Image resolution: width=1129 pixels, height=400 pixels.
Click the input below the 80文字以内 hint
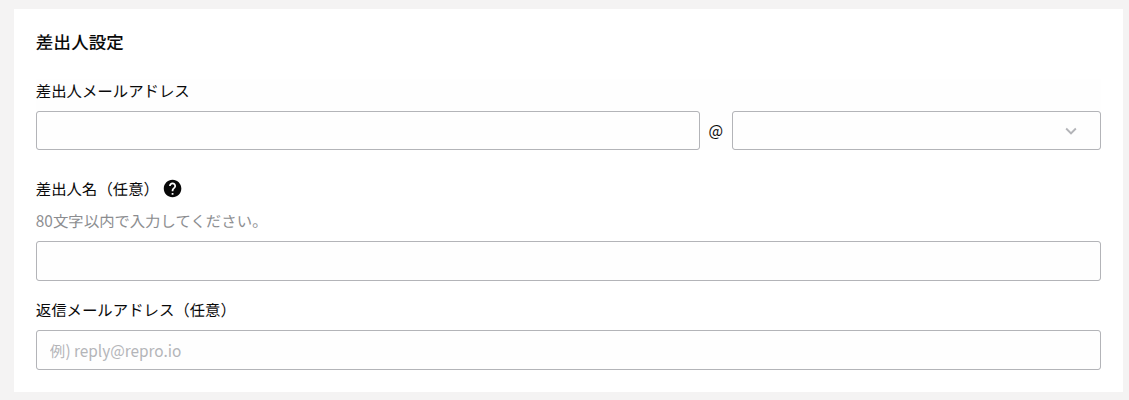568,261
